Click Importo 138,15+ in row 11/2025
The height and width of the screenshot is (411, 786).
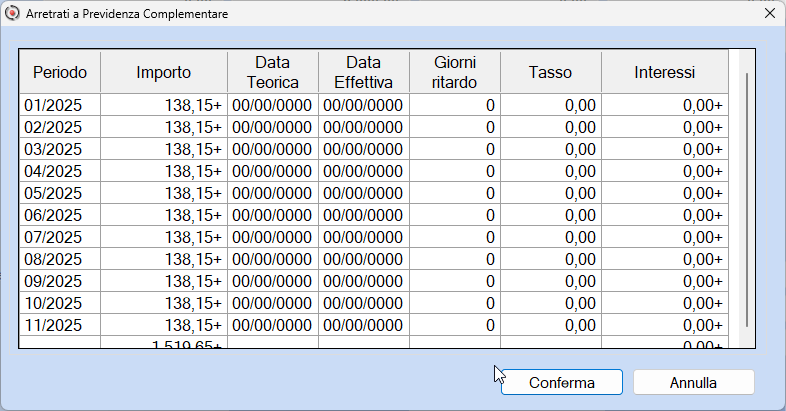tap(164, 326)
